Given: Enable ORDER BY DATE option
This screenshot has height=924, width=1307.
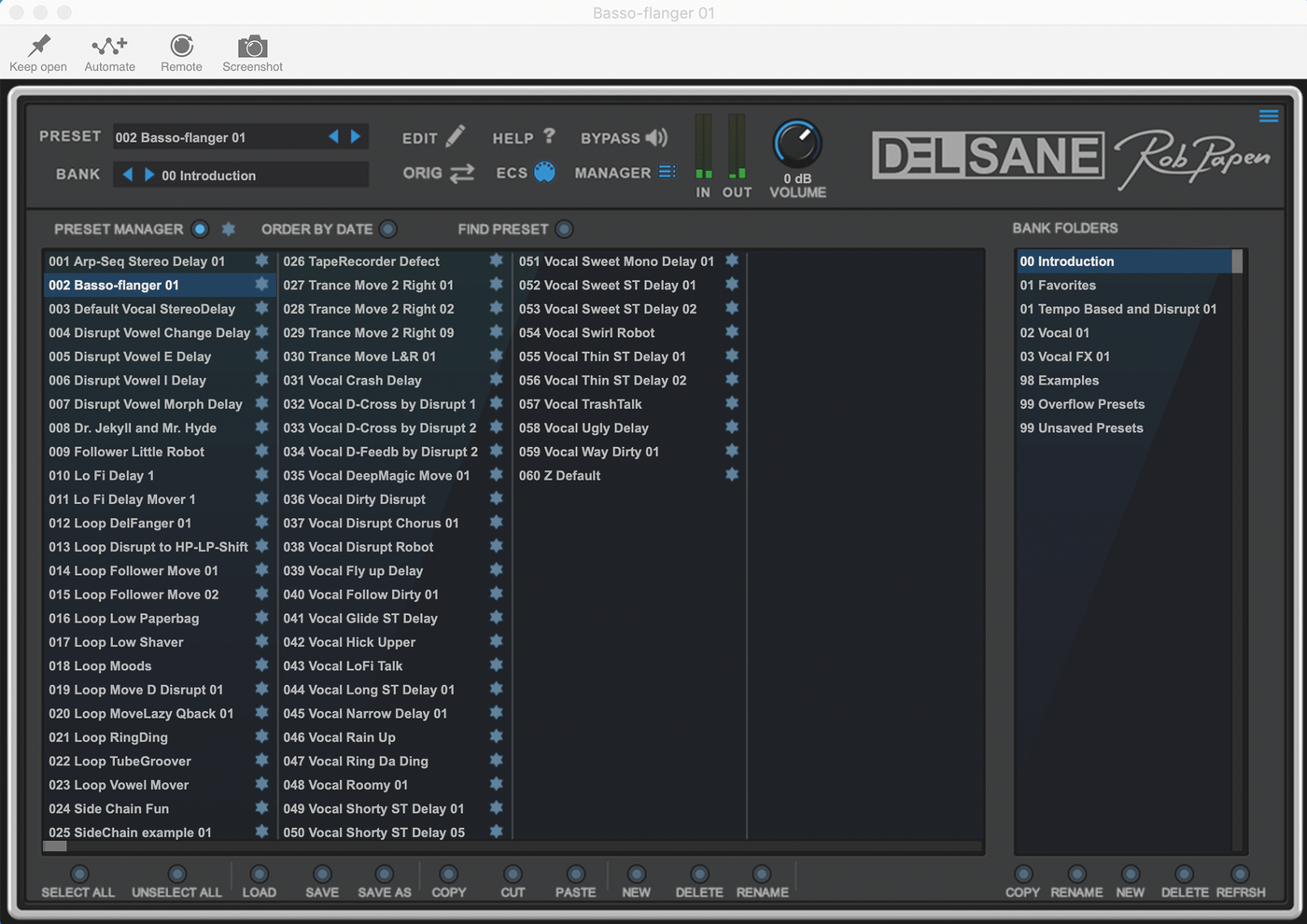Looking at the screenshot, I should pos(388,229).
